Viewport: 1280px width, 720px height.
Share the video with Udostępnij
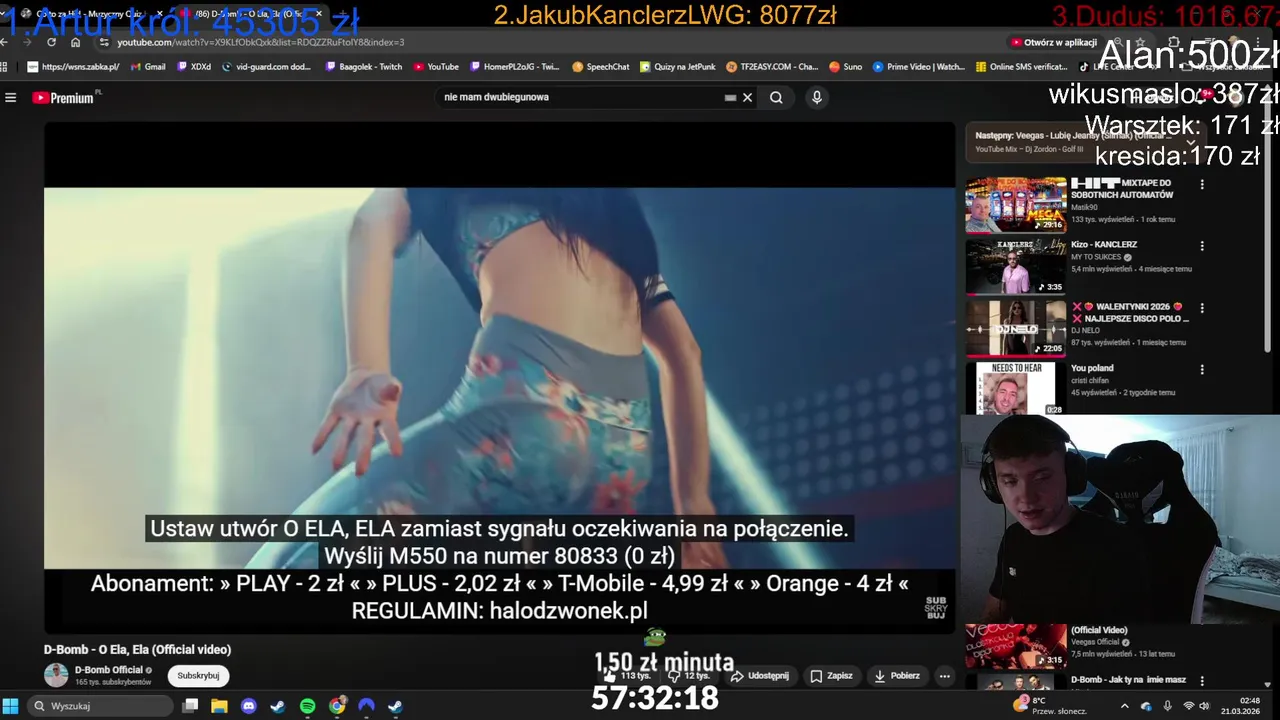pos(759,676)
